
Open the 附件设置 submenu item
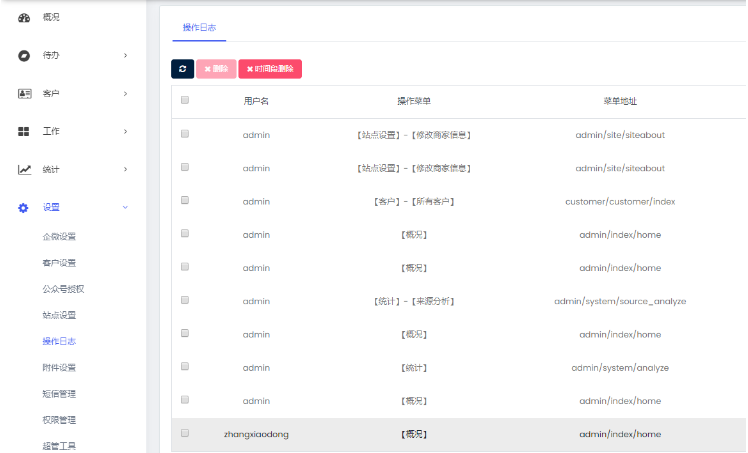coord(59,368)
